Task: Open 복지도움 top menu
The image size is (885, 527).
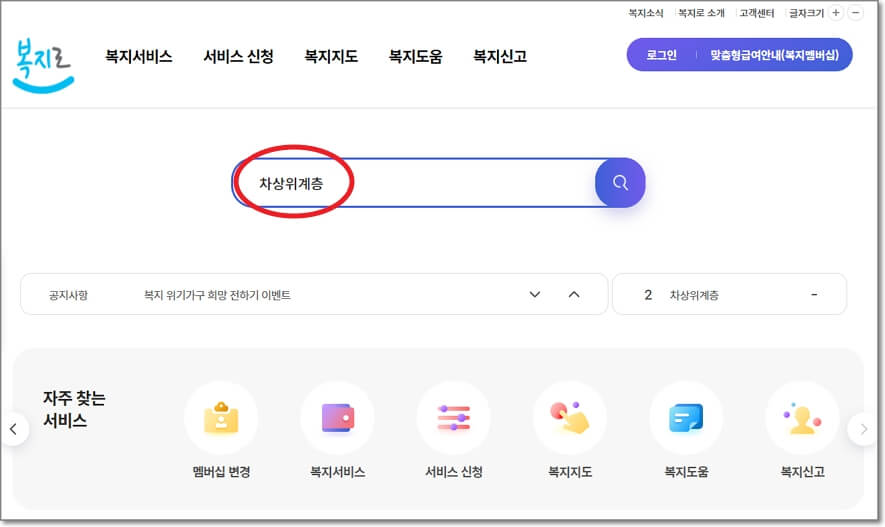Action: [415, 56]
